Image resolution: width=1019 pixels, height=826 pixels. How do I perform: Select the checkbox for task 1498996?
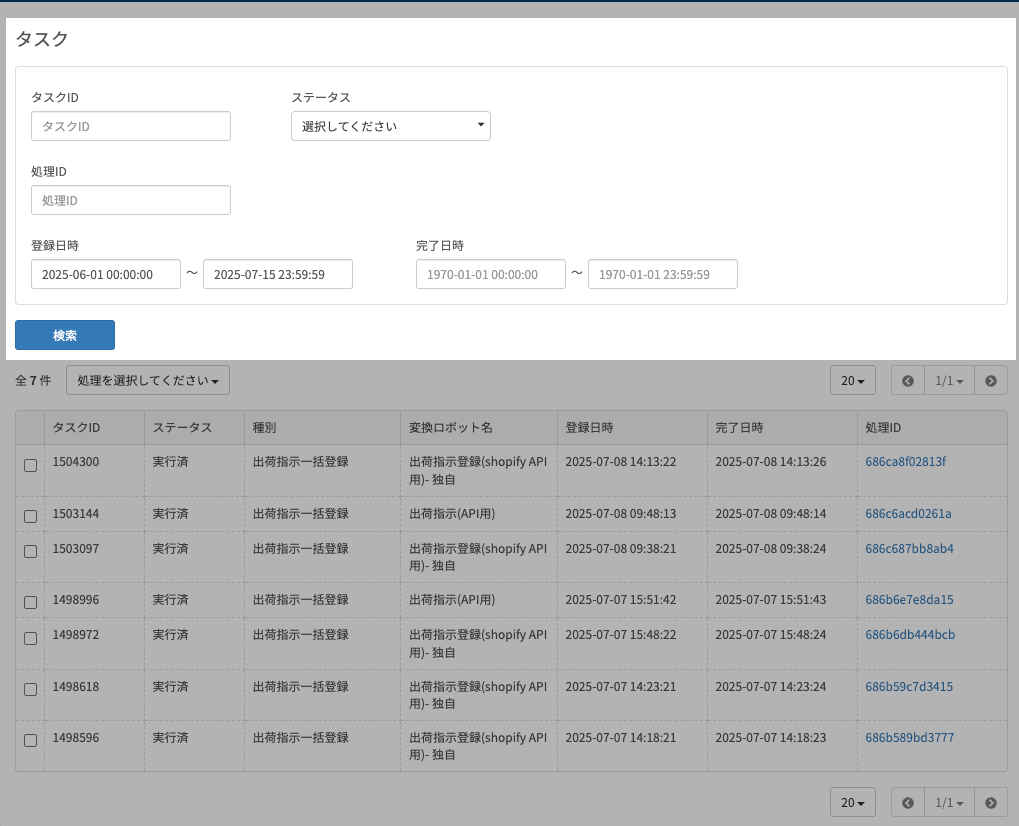point(30,603)
